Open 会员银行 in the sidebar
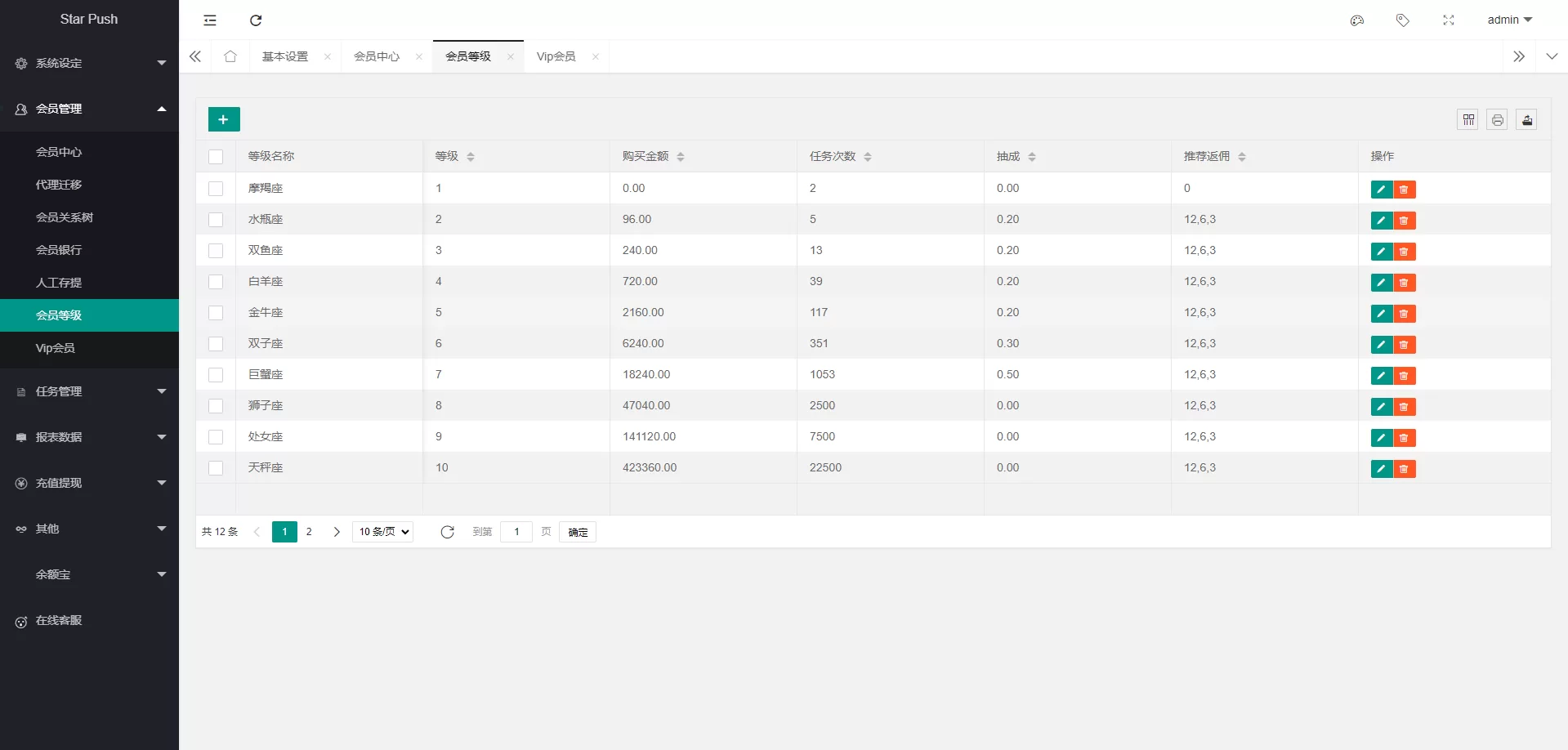 tap(59, 250)
